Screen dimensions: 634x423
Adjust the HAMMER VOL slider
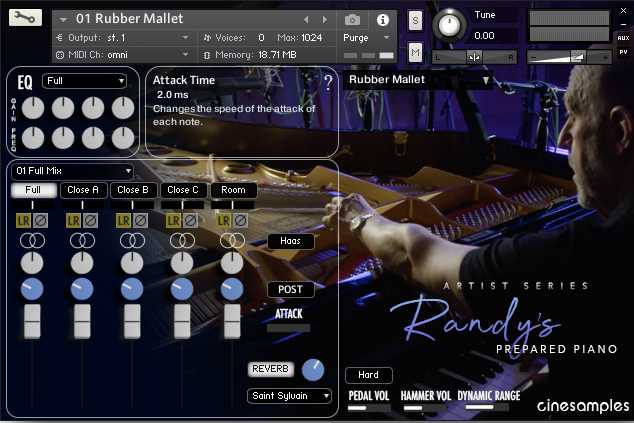click(425, 408)
